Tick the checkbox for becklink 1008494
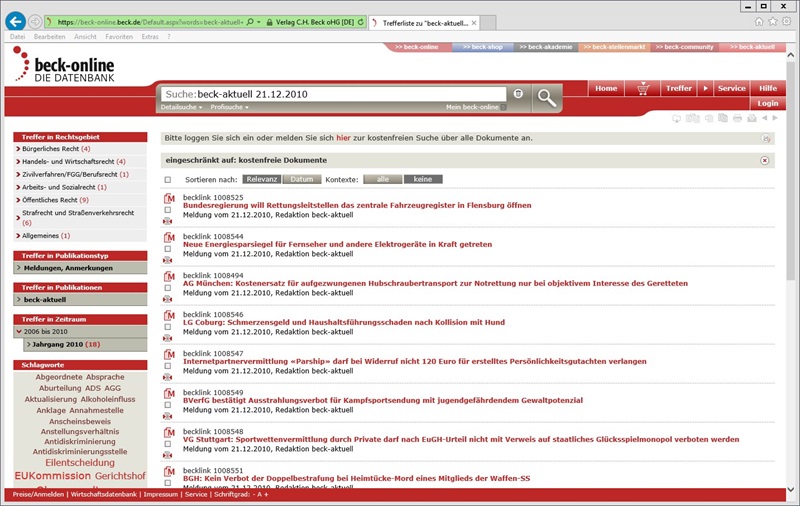Screen dimensions: 800x506 (x=167, y=288)
